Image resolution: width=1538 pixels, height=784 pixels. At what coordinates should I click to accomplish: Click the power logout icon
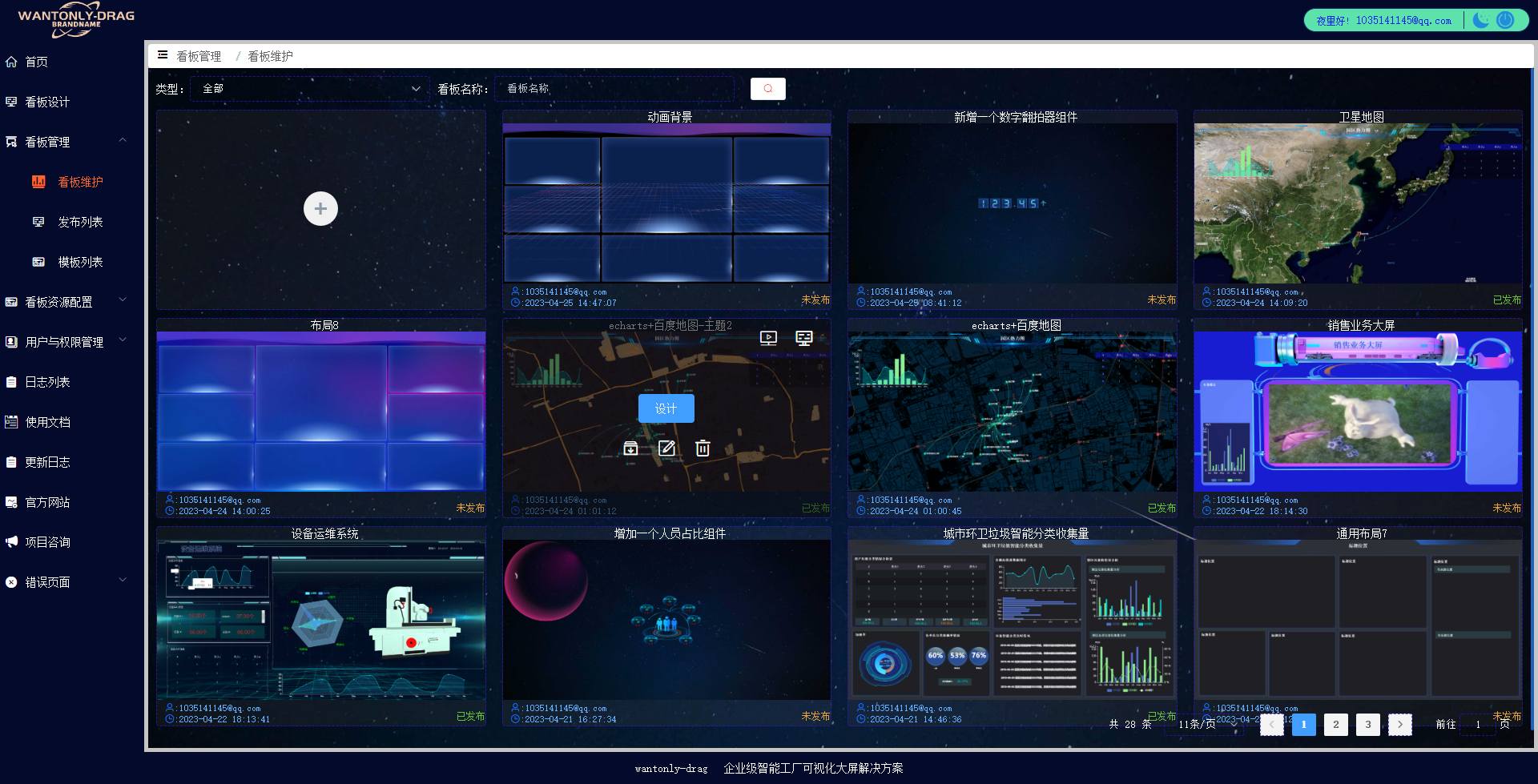click(1505, 20)
